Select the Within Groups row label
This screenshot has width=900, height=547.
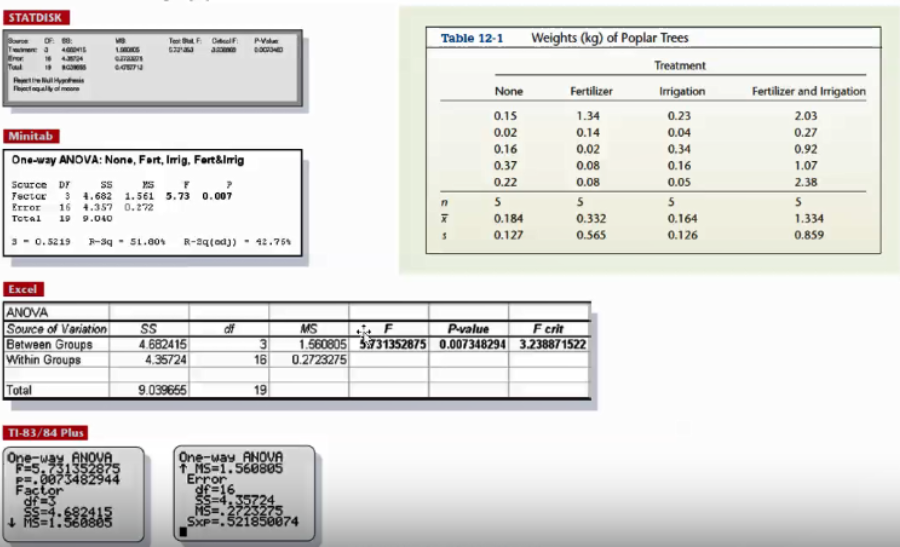click(x=44, y=360)
